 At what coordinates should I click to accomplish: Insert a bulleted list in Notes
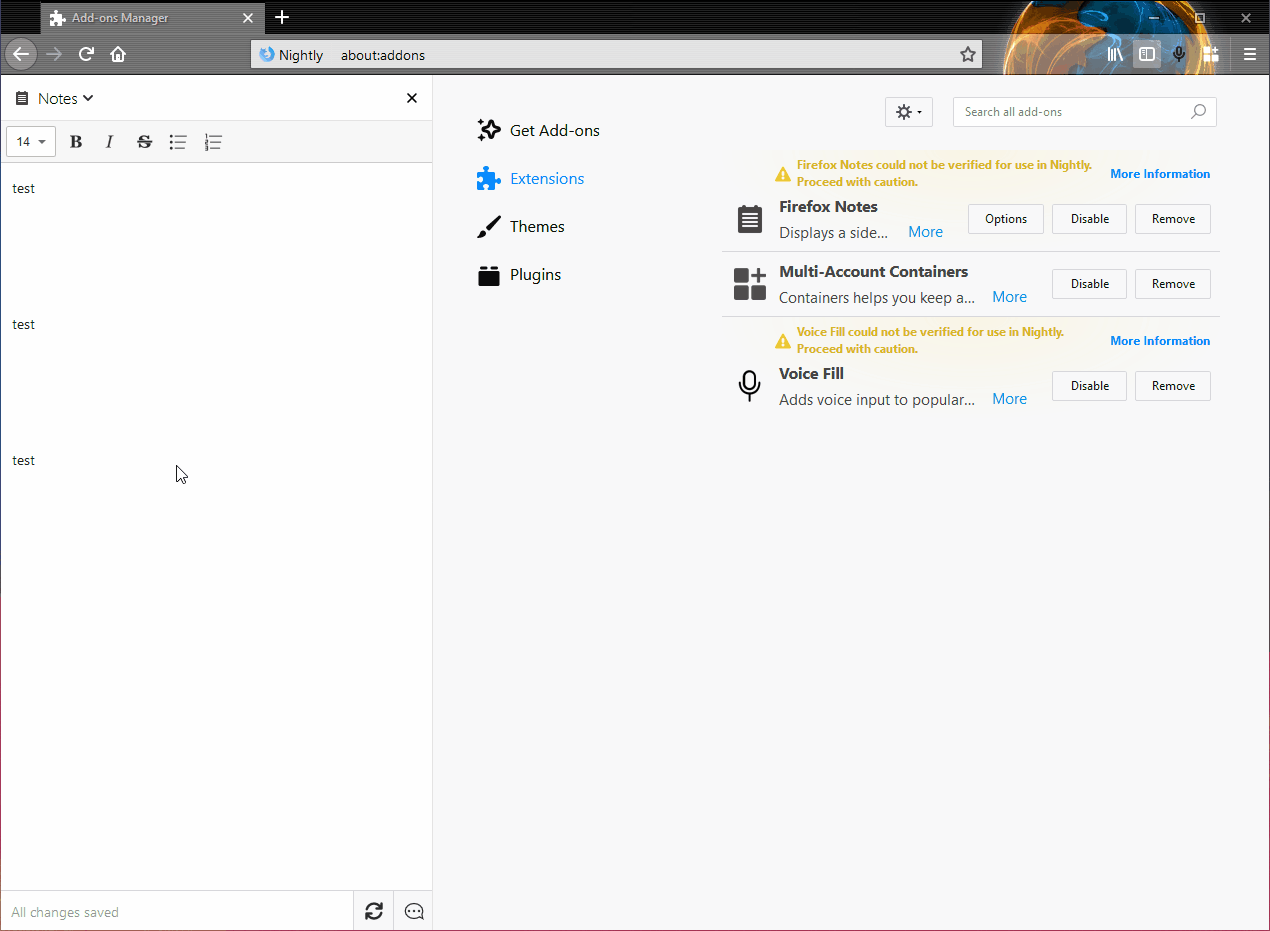pos(178,142)
